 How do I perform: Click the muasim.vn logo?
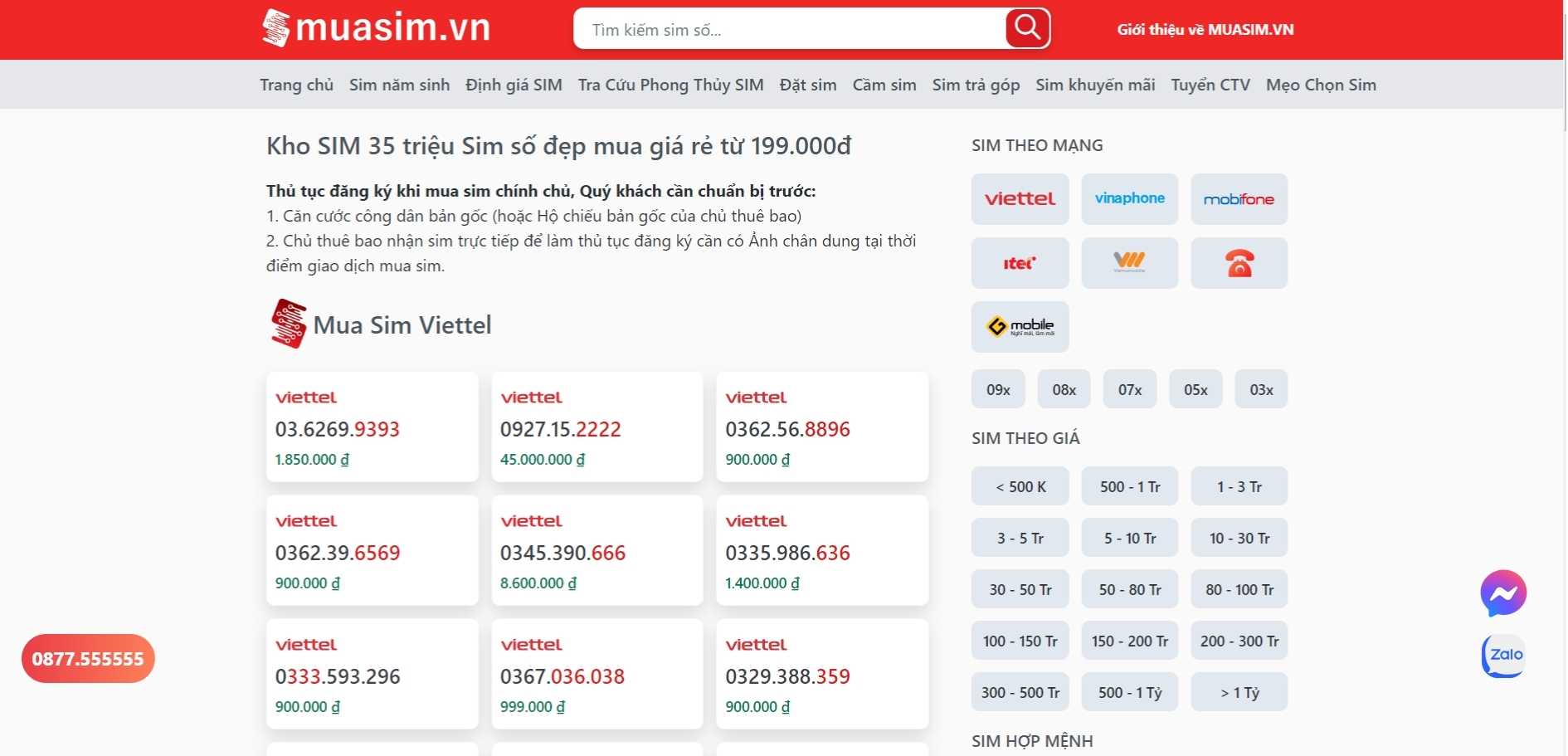376,28
